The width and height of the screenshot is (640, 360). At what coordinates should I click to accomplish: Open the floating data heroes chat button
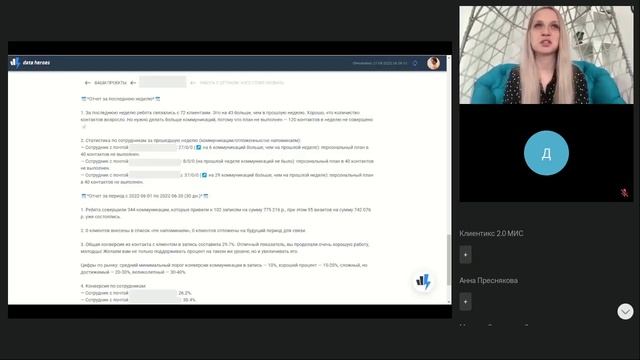[423, 281]
